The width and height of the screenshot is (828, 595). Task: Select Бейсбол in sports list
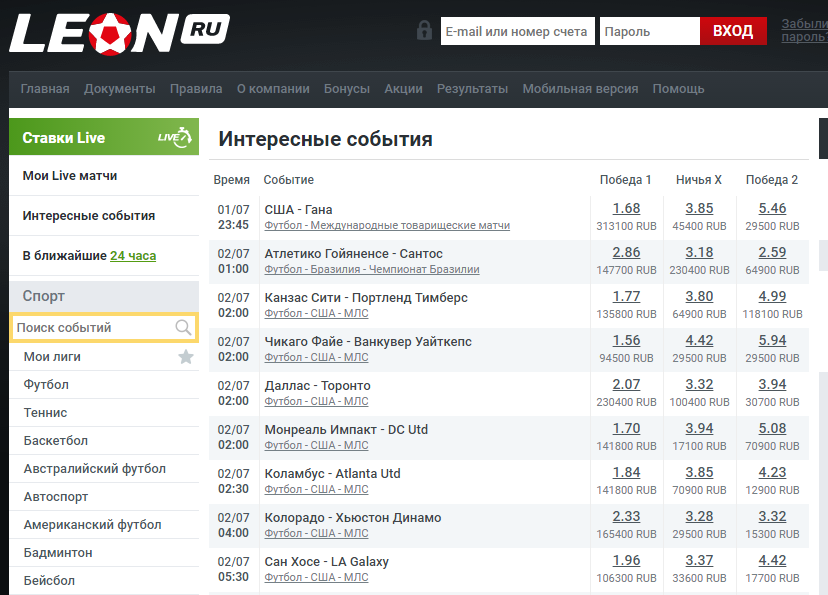(x=49, y=581)
